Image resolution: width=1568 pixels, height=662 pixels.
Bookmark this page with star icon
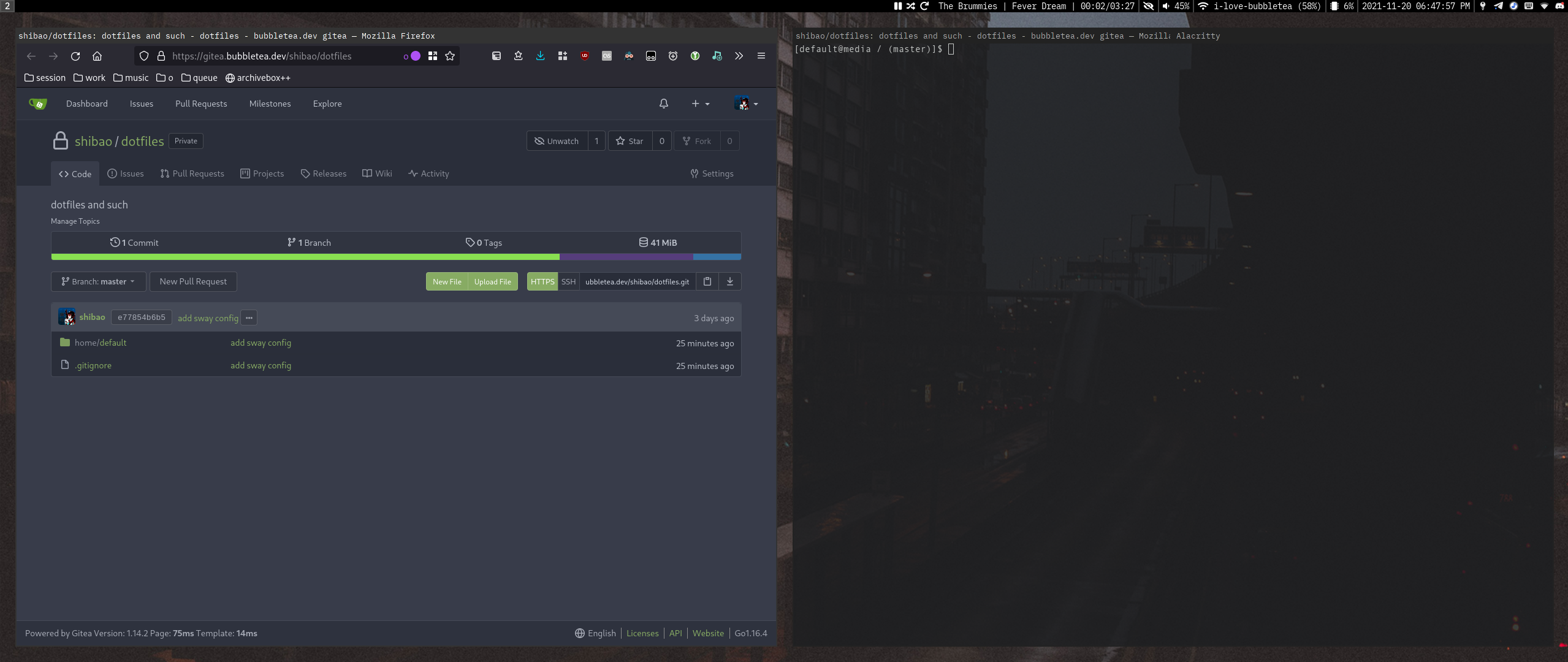(x=450, y=56)
